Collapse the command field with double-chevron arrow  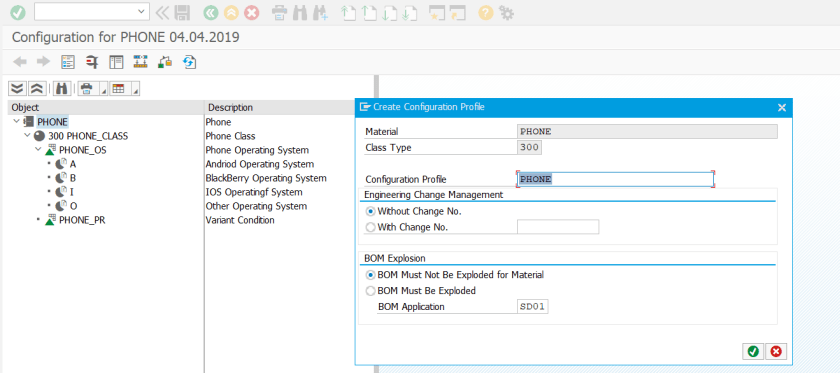[x=163, y=12]
